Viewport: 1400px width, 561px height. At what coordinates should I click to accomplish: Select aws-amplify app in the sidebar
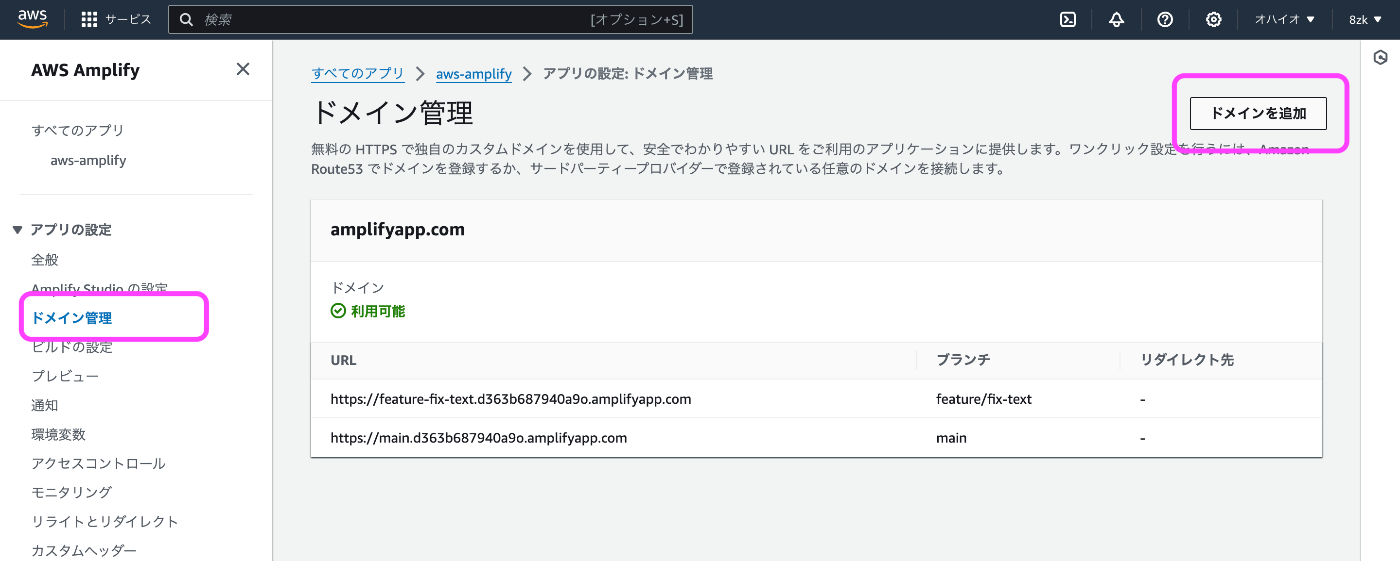88,160
